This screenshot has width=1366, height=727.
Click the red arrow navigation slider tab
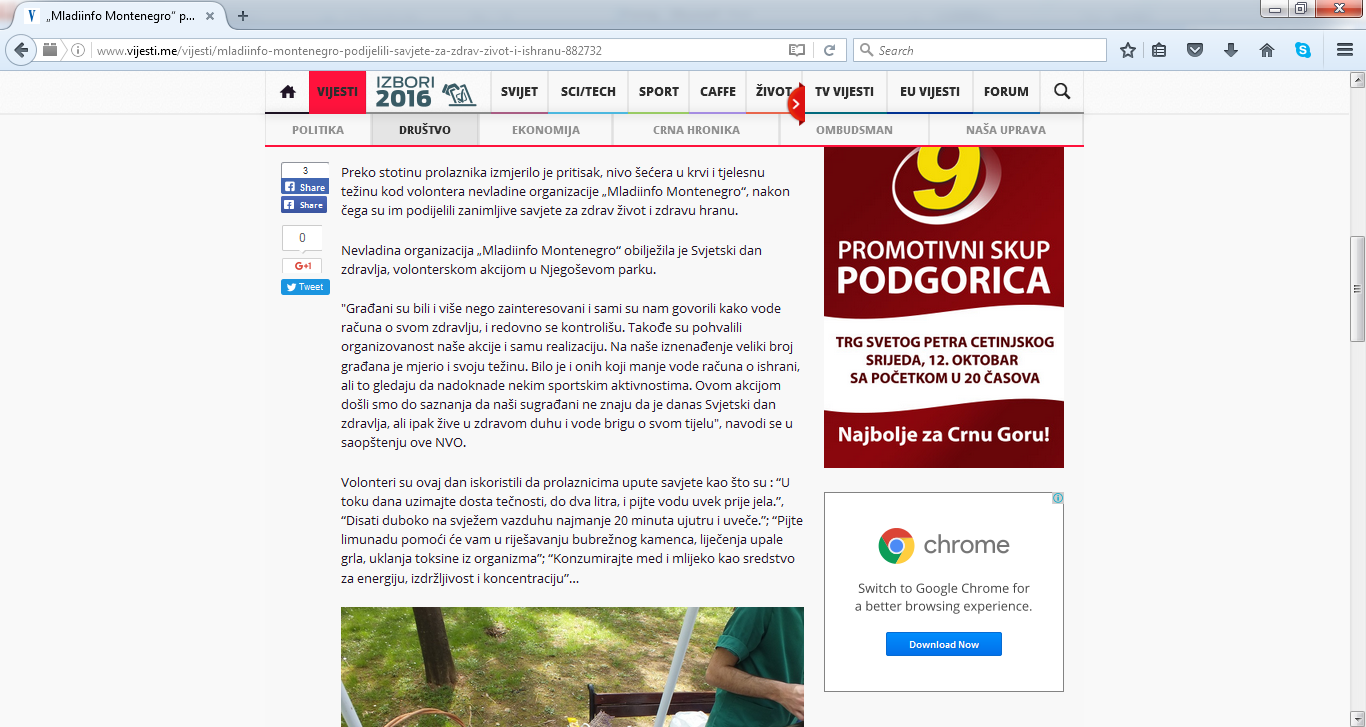click(796, 103)
